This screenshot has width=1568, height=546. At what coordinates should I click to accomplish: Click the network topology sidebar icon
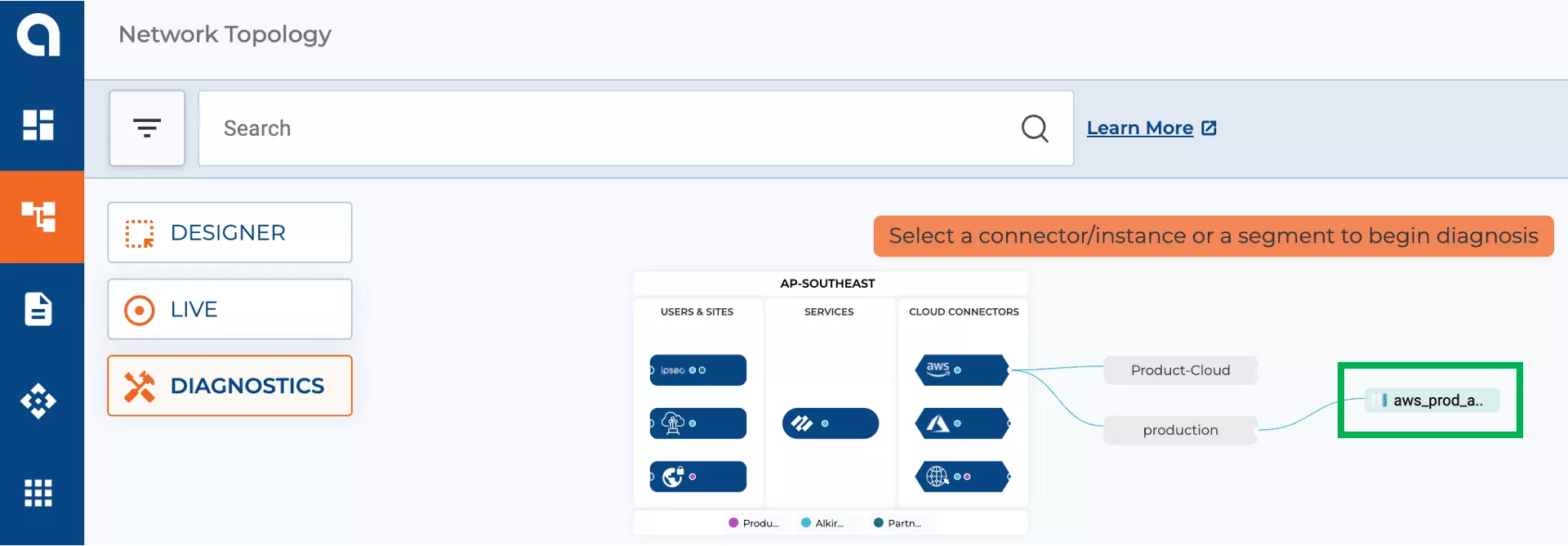38,217
